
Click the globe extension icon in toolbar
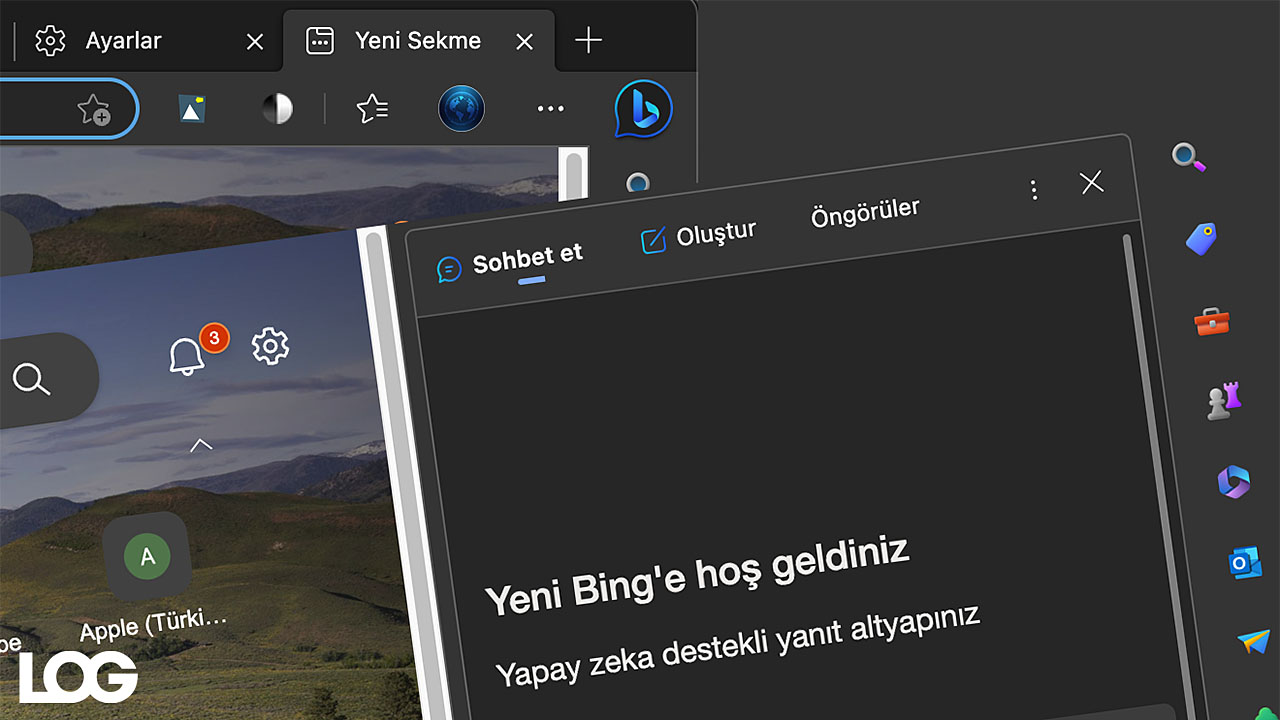click(x=462, y=109)
